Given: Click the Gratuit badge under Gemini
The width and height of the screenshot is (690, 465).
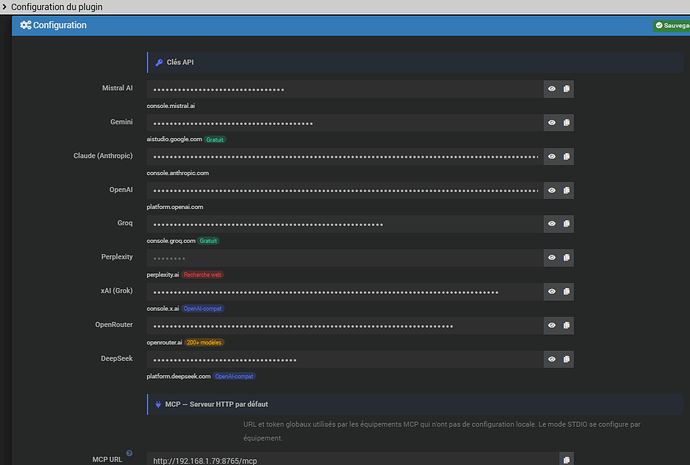Looking at the screenshot, I should tap(215, 139).
